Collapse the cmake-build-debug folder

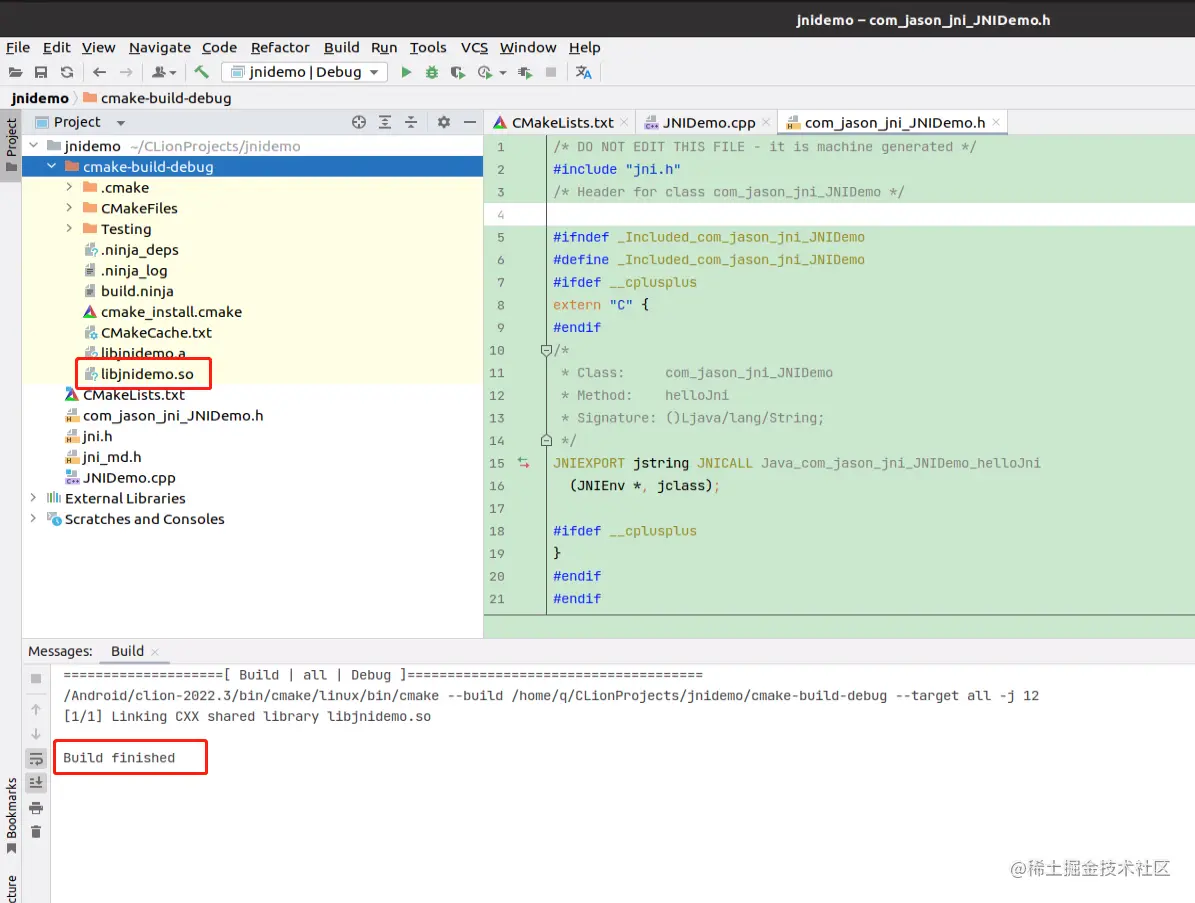click(x=51, y=166)
